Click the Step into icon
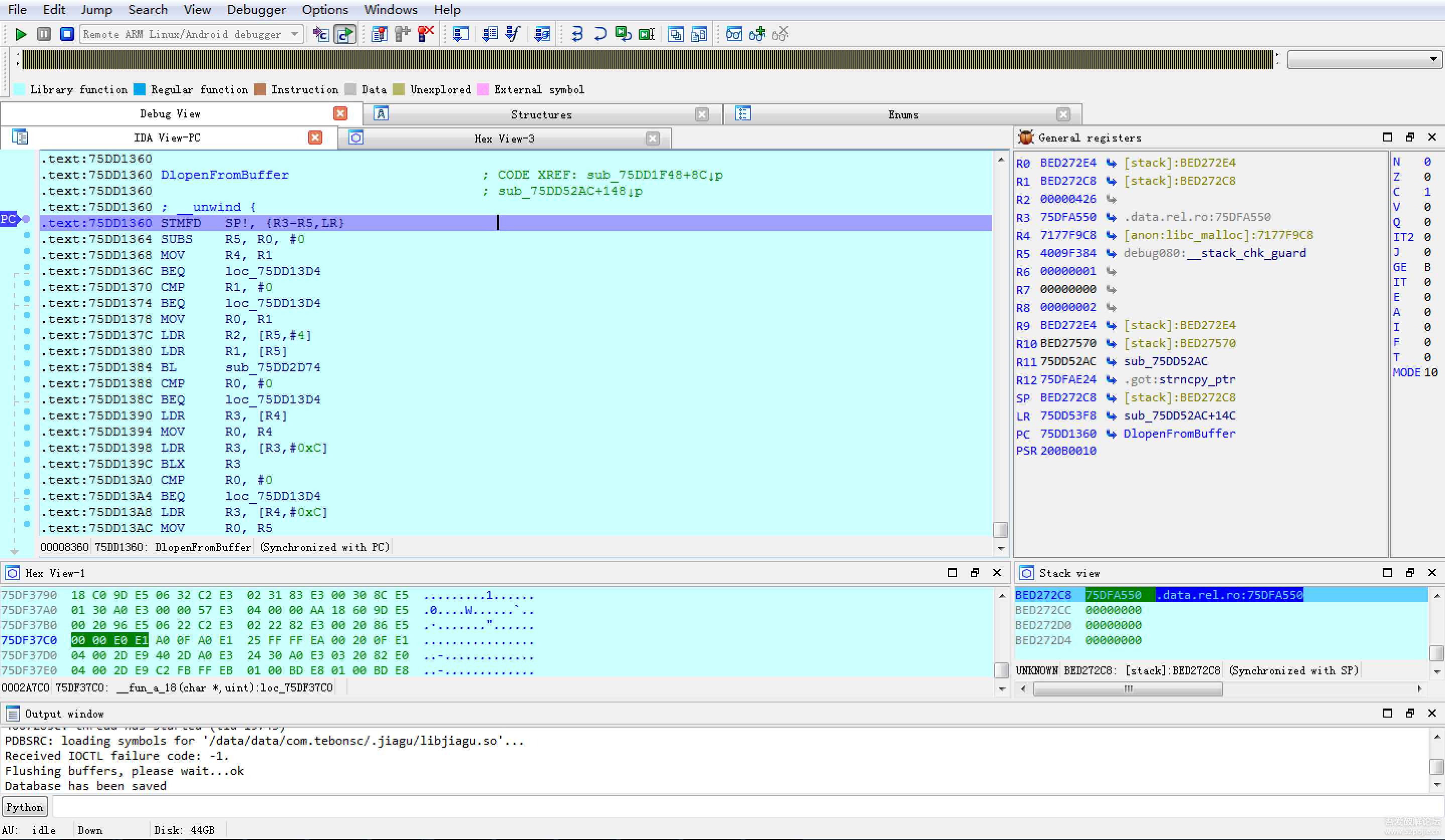 point(577,35)
